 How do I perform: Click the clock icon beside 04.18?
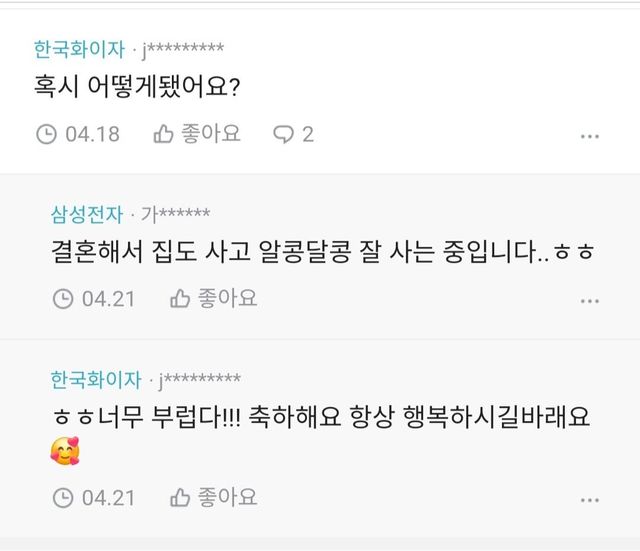click(x=46, y=134)
